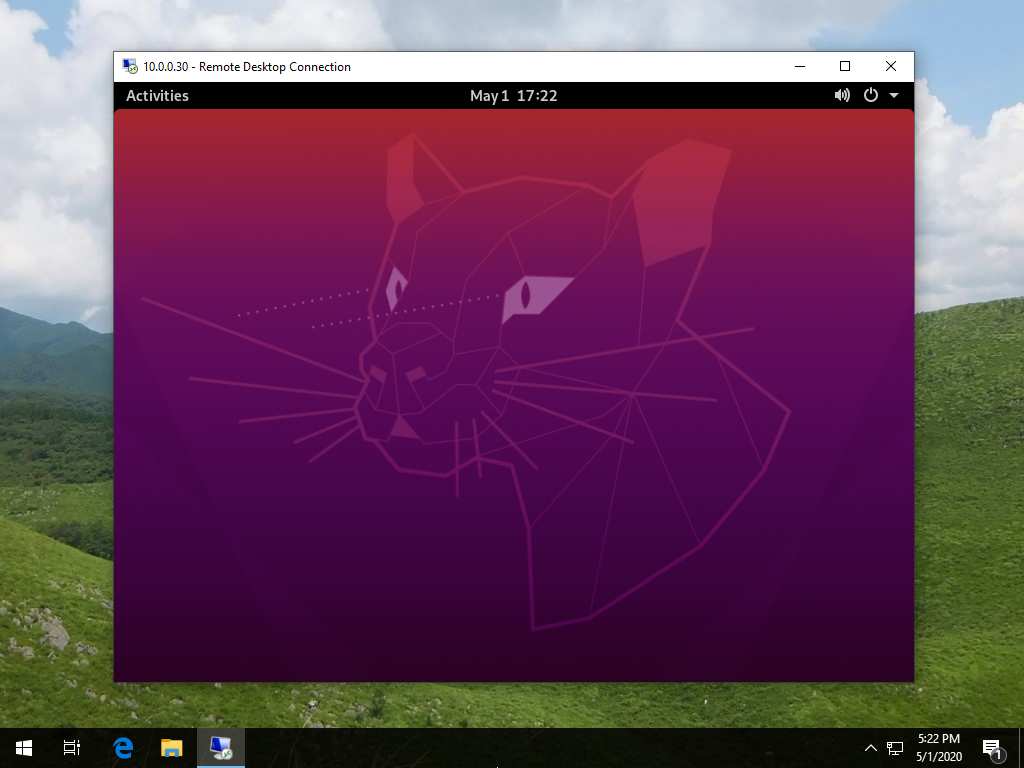Click the RDP icon in the window title bar
The width and height of the screenshot is (1024, 768).
click(x=128, y=66)
